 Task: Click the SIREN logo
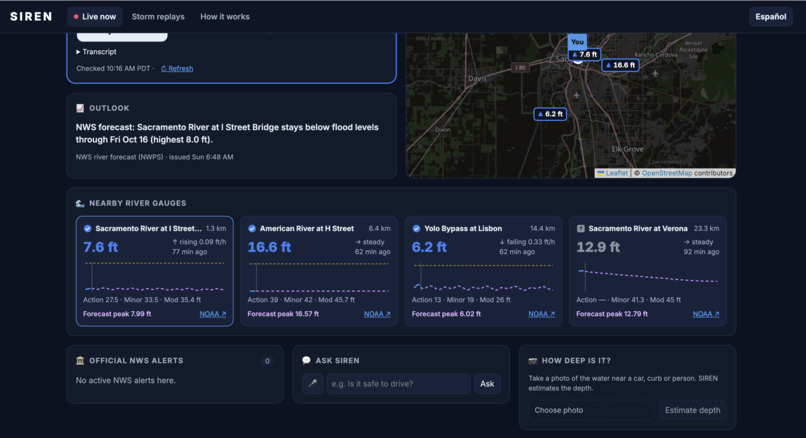click(31, 16)
